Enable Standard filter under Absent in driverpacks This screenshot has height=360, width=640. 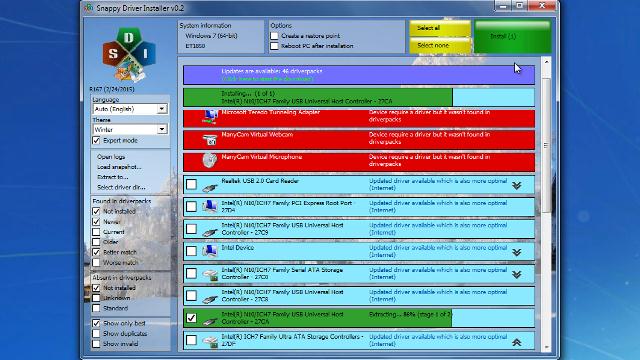pyautogui.click(x=96, y=308)
